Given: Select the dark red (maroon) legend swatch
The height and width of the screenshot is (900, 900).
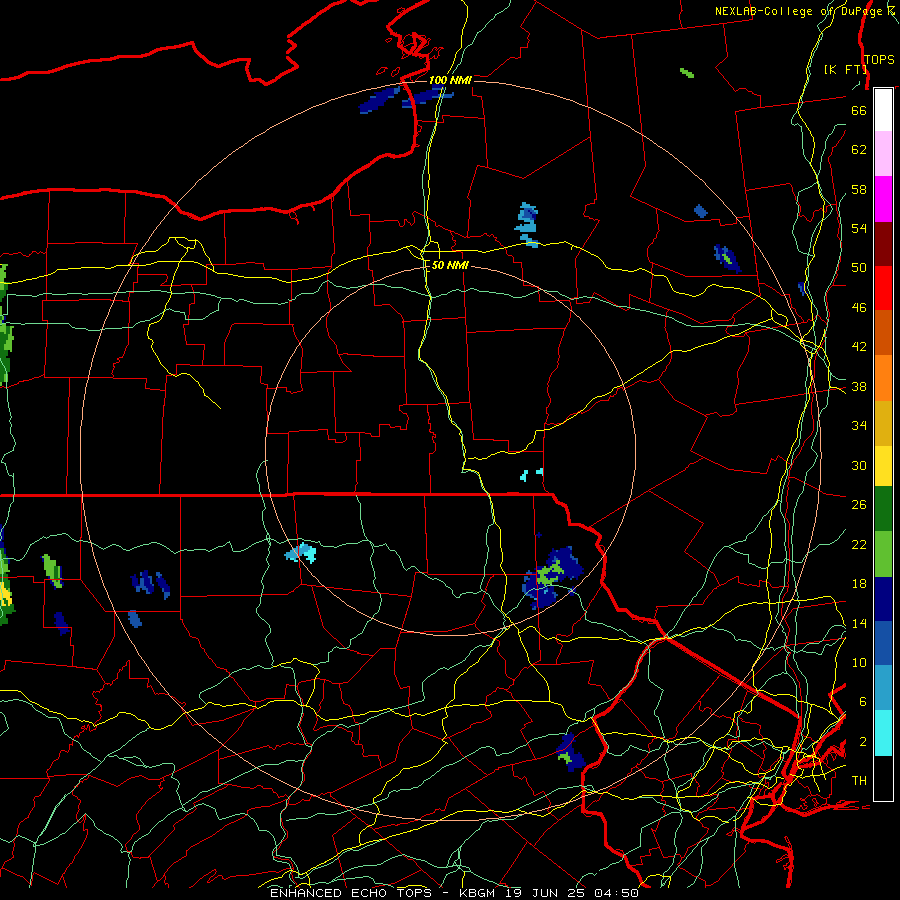Looking at the screenshot, I should 883,243.
